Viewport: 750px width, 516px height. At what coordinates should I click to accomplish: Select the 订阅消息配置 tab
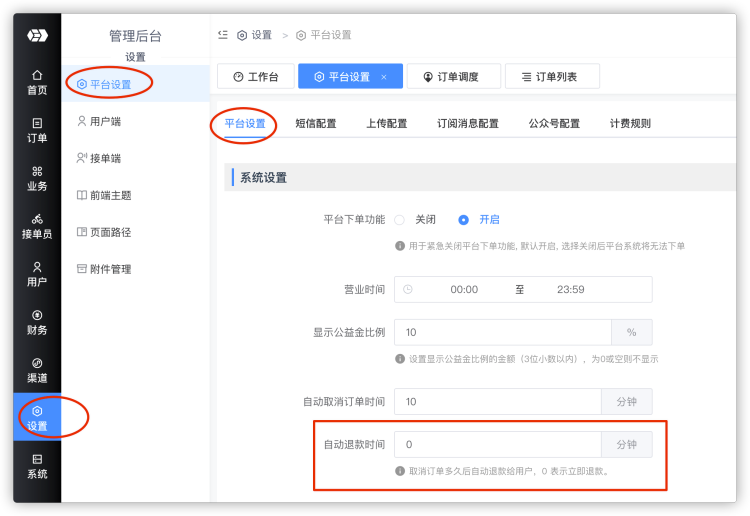coord(468,123)
